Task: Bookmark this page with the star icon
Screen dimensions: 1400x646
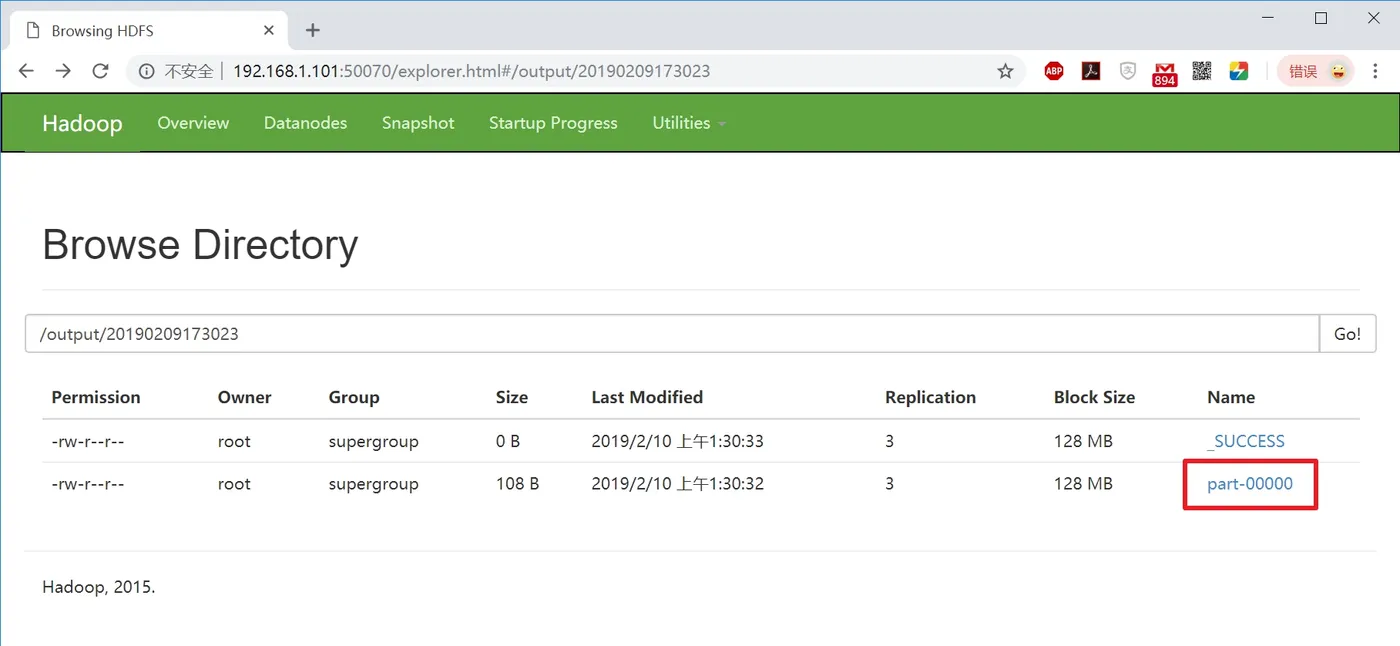Action: 1005,71
